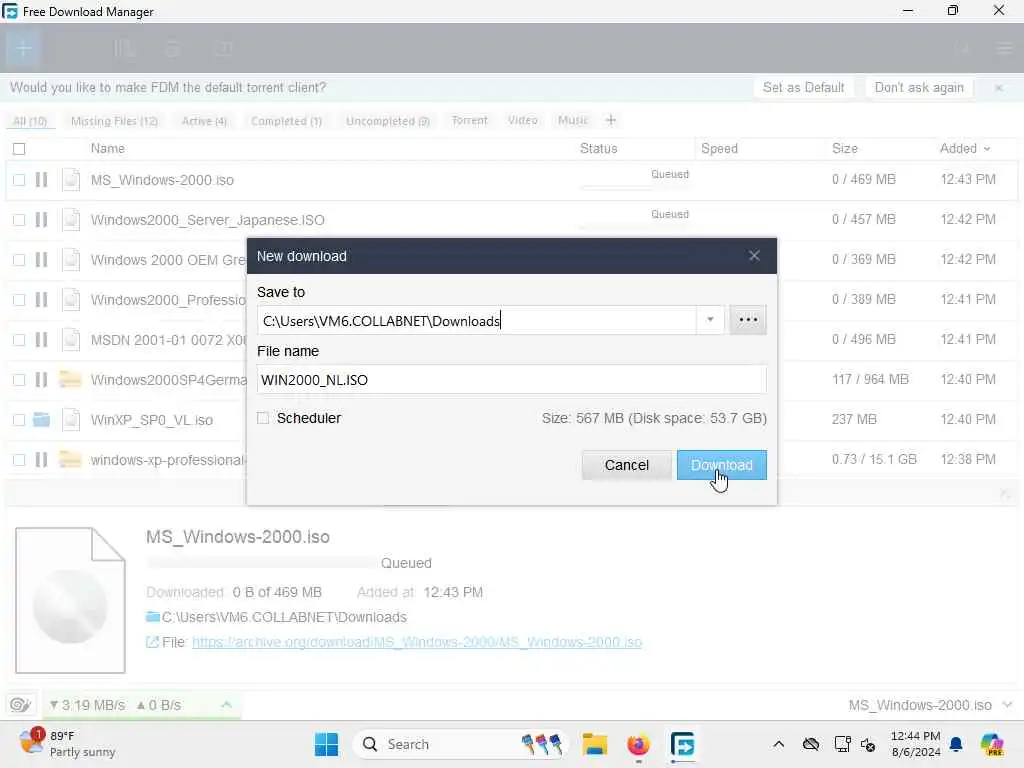Viewport: 1024px width, 768px height.
Task: Collapse details via bottom-right MS_Windows-2000.iso chevron
Action: coord(1006,705)
